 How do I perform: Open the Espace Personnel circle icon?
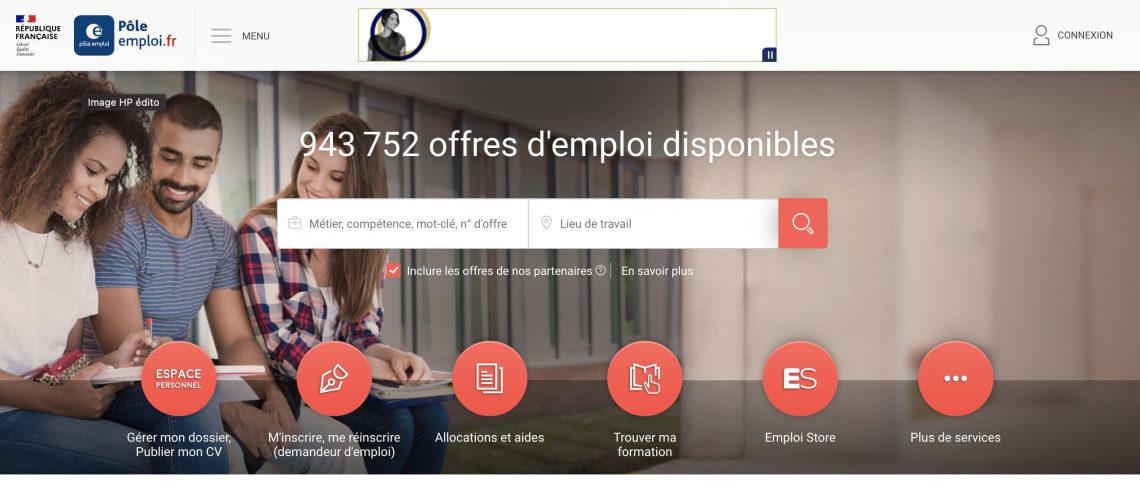179,378
